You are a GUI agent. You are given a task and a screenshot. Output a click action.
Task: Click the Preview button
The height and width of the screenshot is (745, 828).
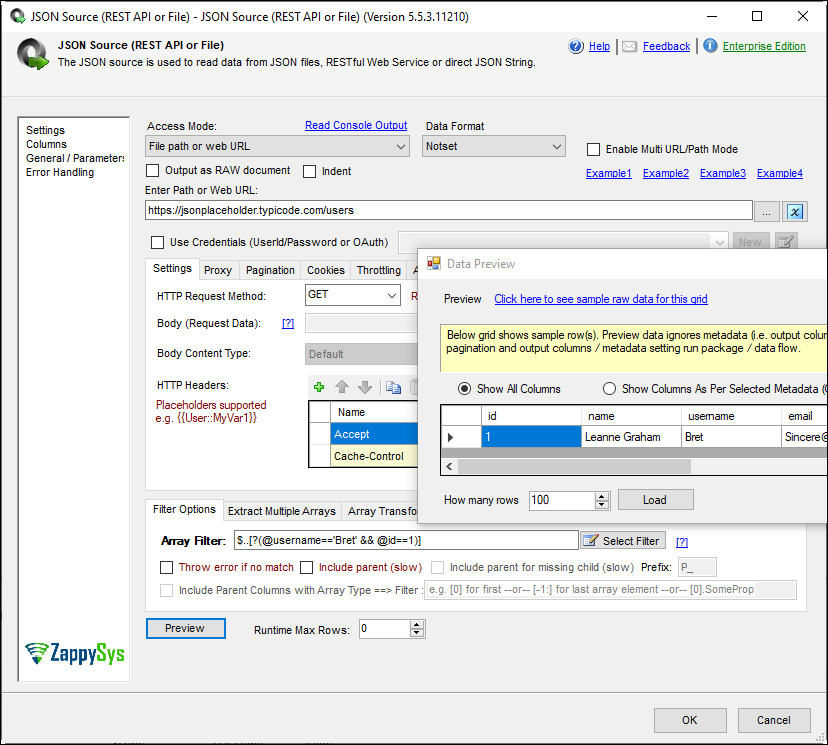pos(185,628)
